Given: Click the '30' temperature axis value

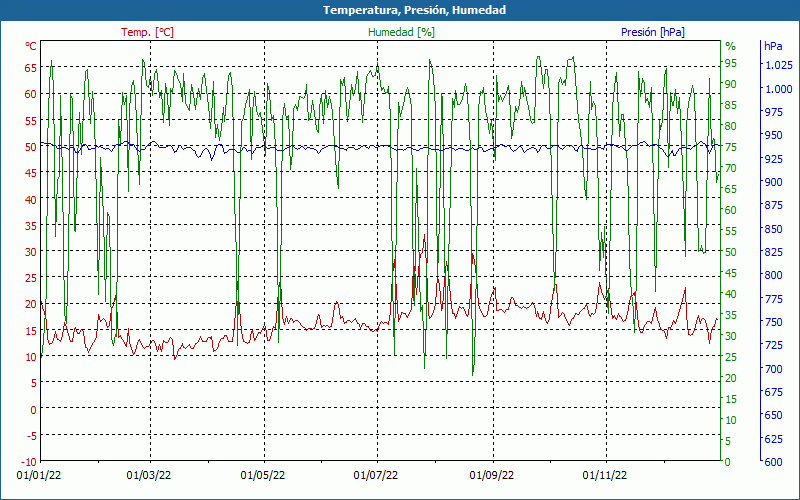Looking at the screenshot, I should [31, 252].
